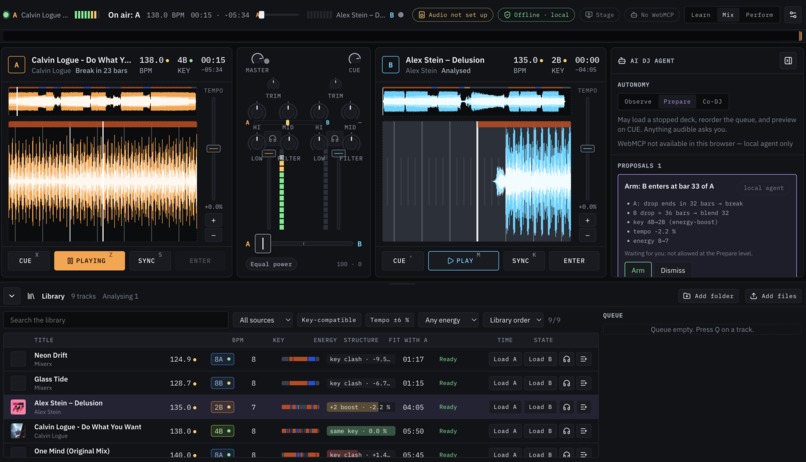This screenshot has width=806, height=462.
Task: Toggle the Tempo ±6 % filter
Action: click(390, 320)
